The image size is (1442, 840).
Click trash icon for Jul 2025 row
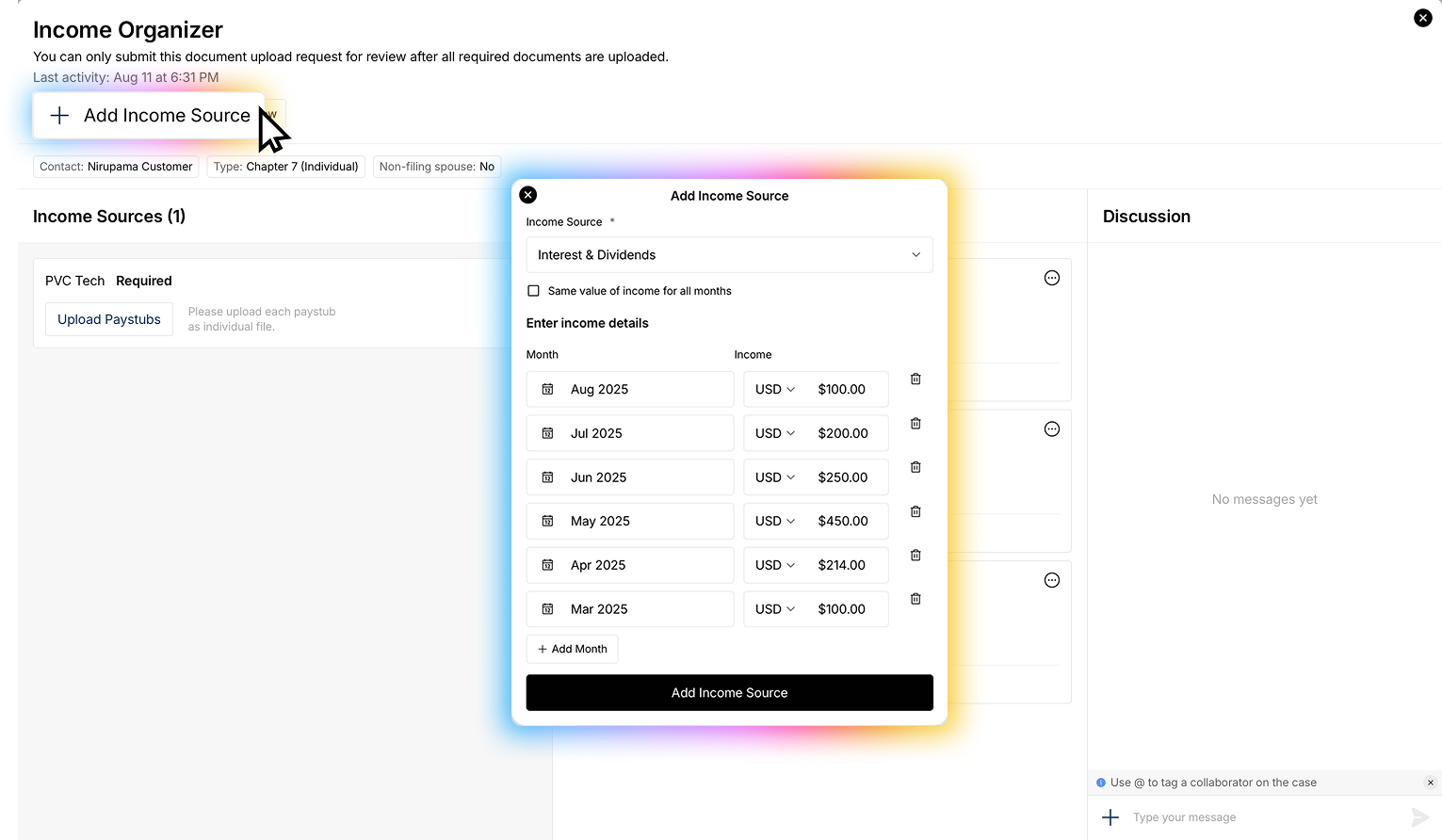[x=915, y=424]
